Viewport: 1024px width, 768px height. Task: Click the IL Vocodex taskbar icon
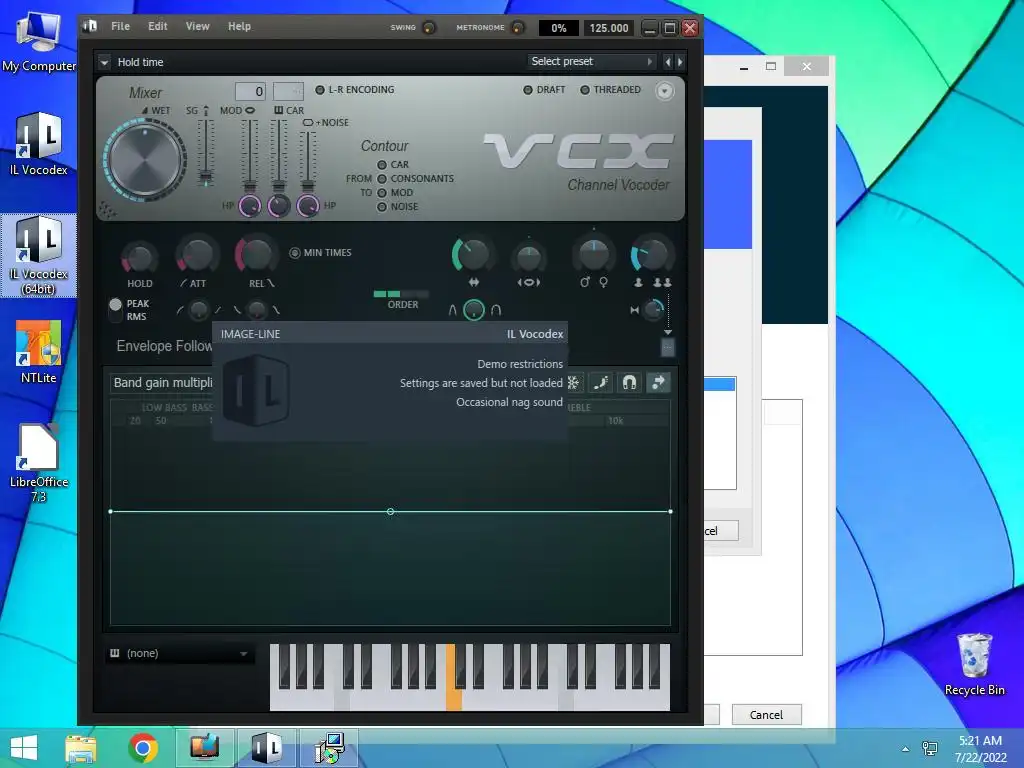266,748
